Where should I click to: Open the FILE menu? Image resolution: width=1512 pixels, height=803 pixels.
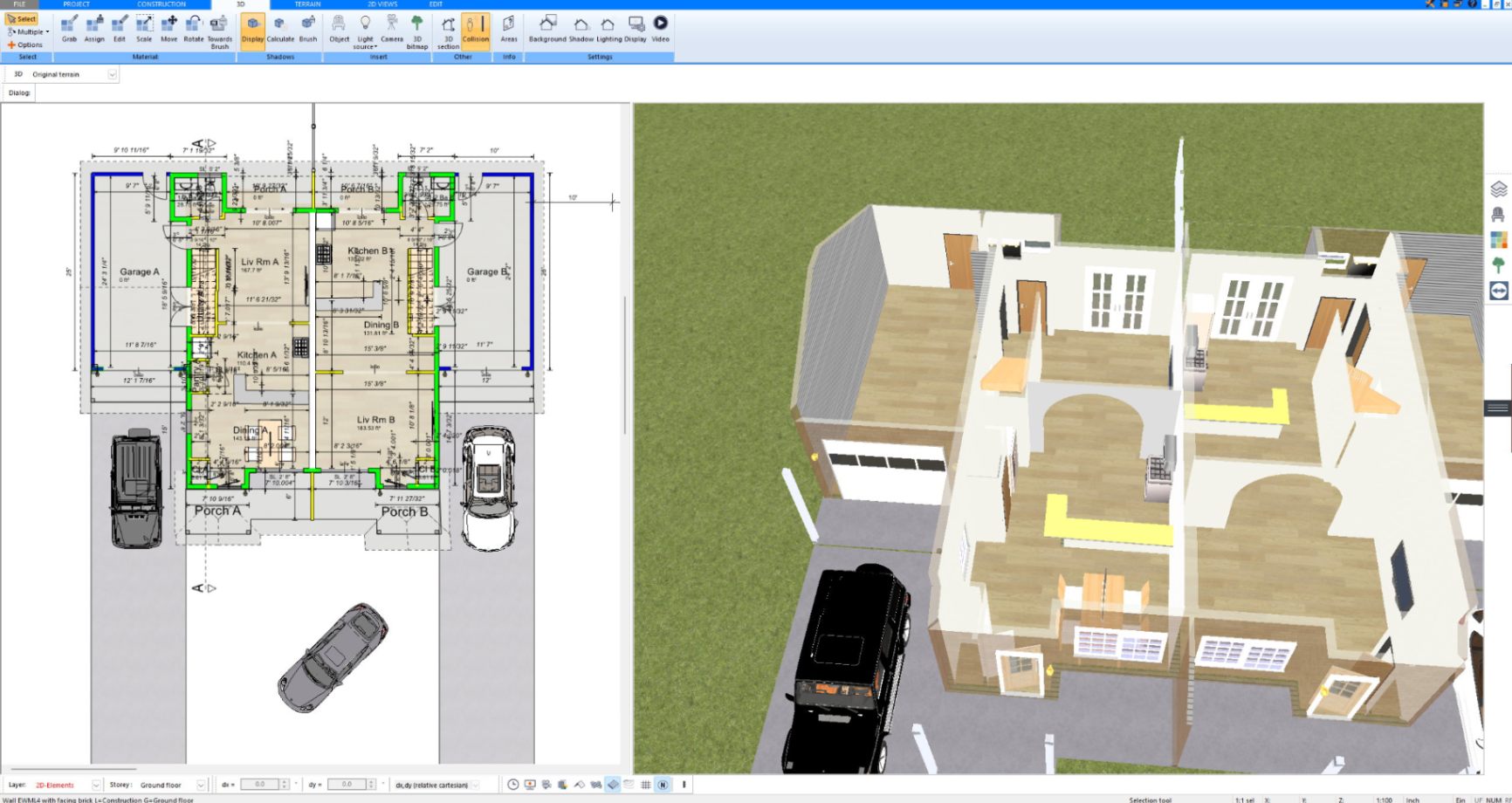19,4
